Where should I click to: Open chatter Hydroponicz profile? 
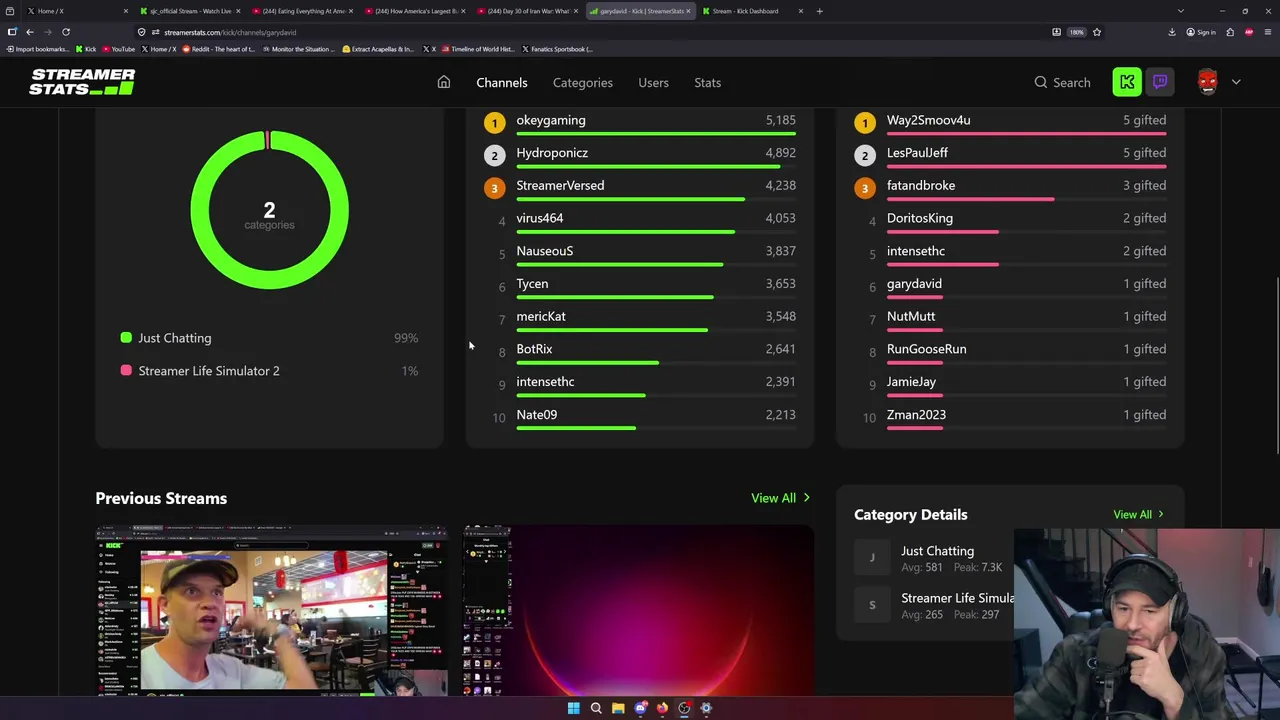click(552, 153)
